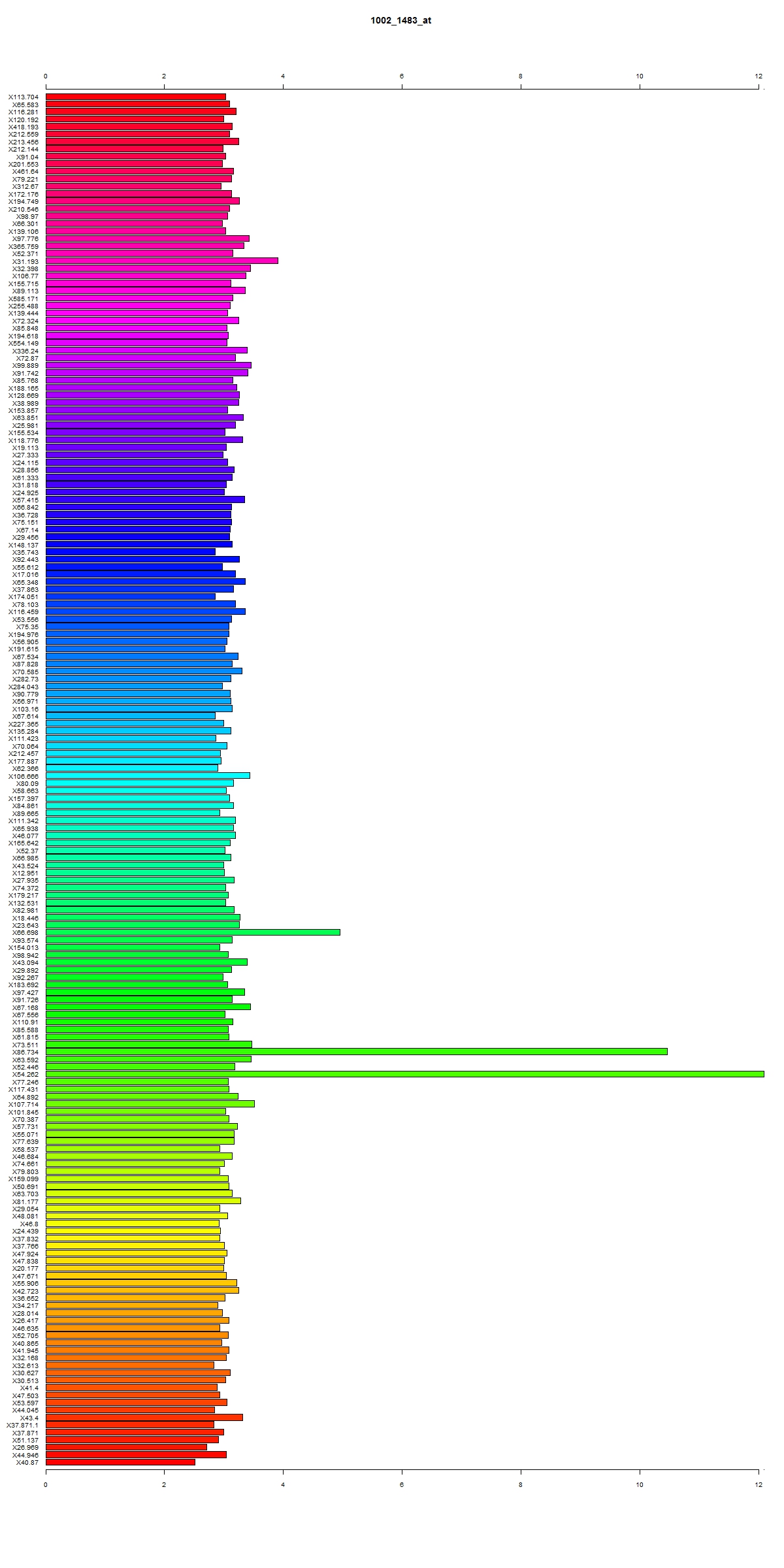Viewport: 784px width, 1568px height.
Task: Select the row label X179.217
Action: click(24, 895)
